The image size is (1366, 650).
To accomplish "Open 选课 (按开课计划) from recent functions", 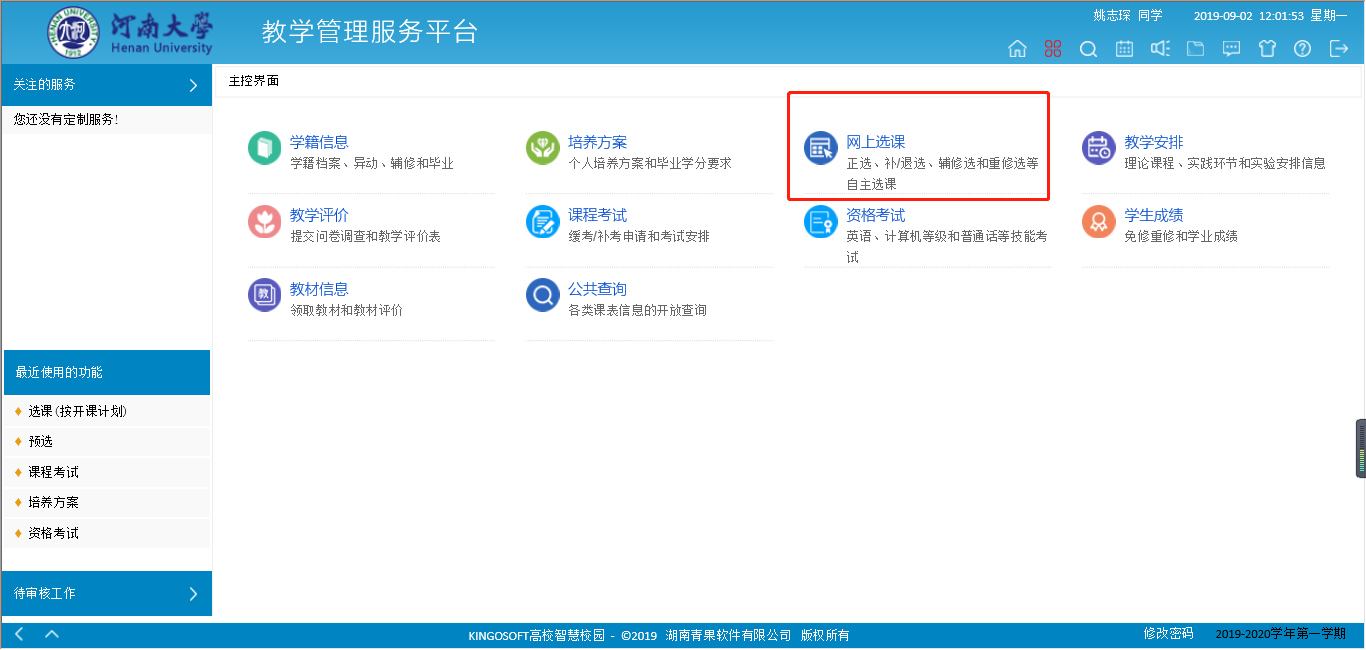I will [x=77, y=412].
